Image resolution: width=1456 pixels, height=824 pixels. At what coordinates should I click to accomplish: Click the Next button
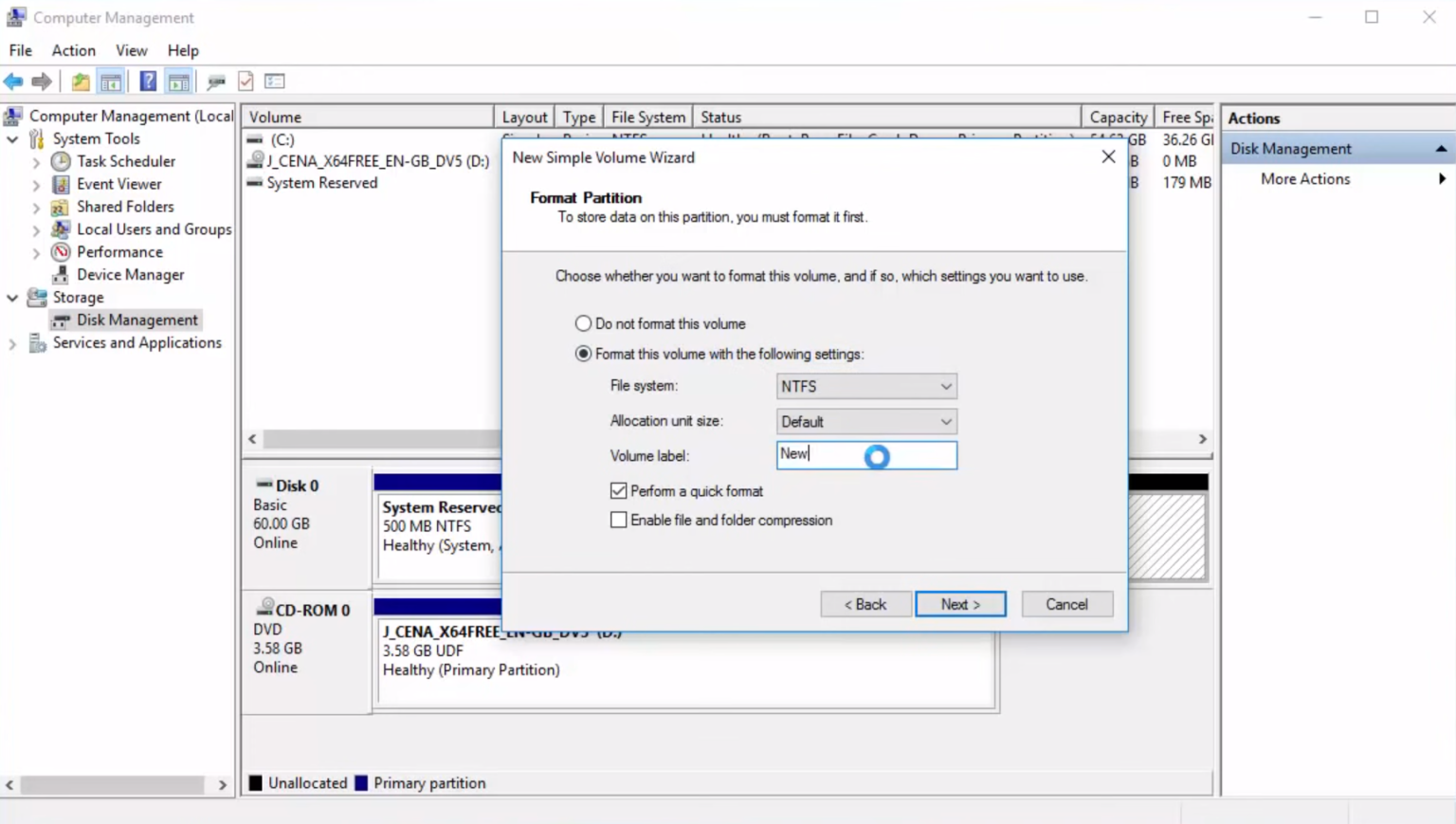tap(960, 604)
